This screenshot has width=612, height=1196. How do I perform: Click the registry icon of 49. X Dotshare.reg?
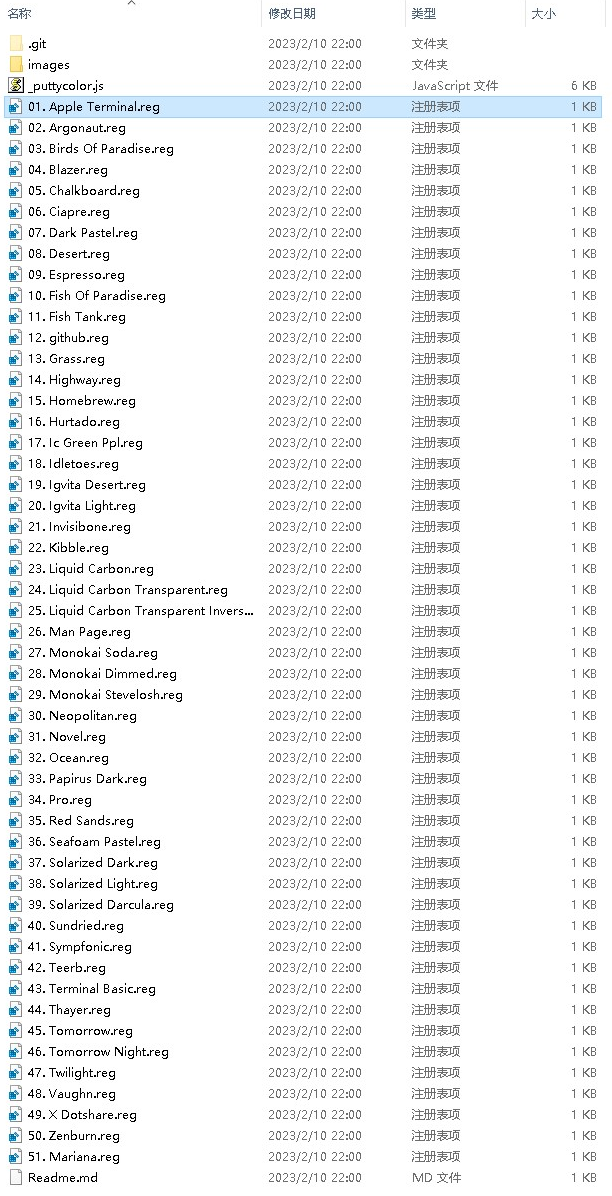16,1114
